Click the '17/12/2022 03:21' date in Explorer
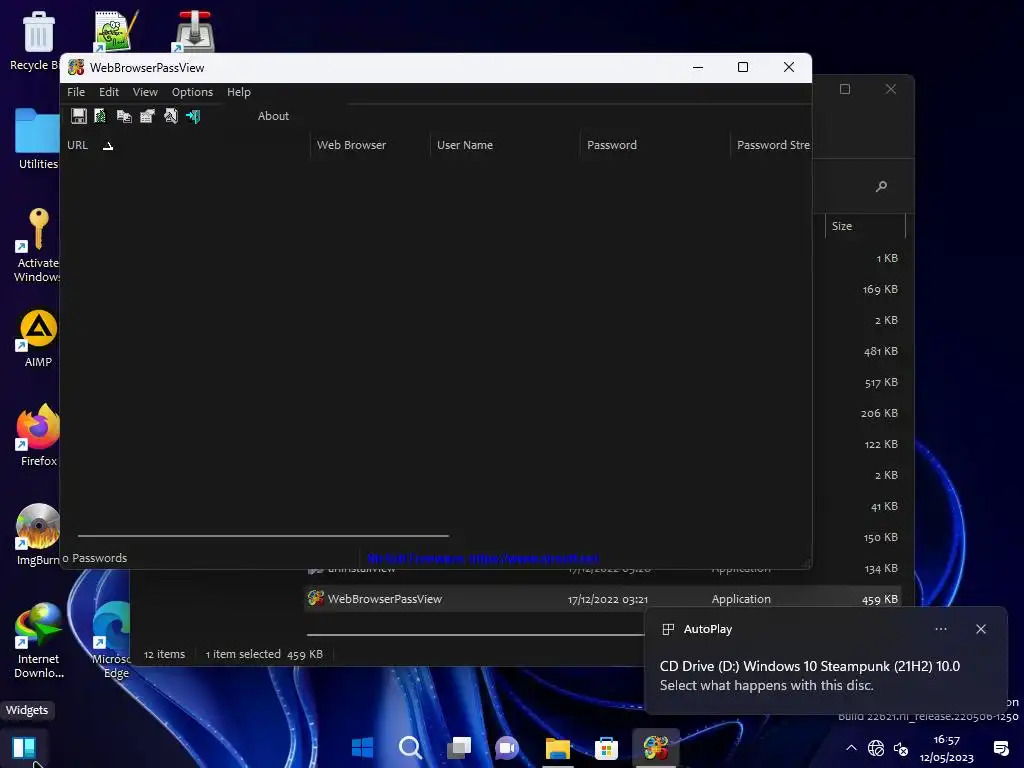The width and height of the screenshot is (1024, 768). [608, 600]
